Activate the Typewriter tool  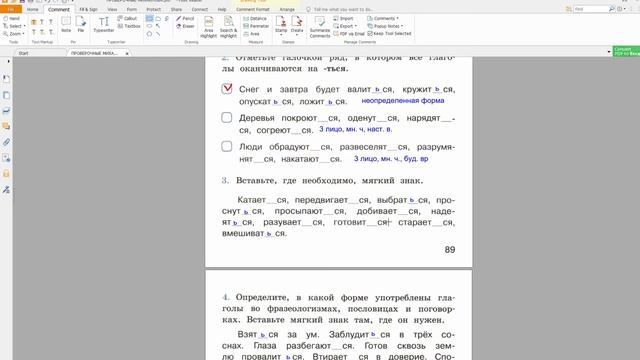[x=104, y=24]
